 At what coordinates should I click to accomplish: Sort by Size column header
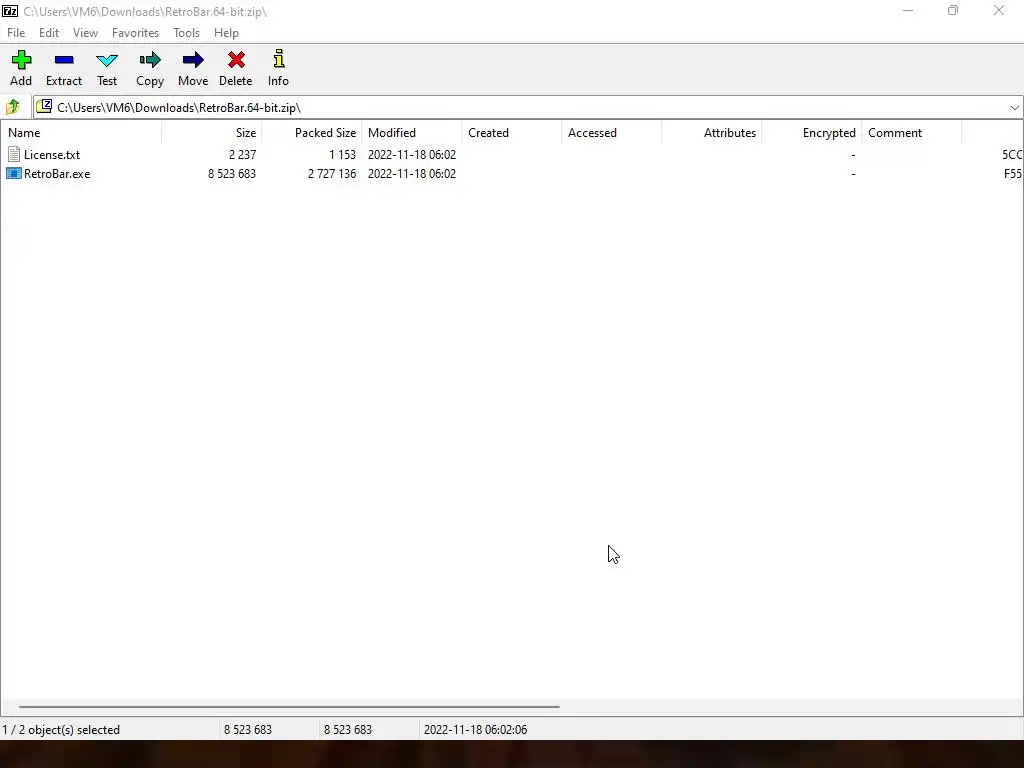pos(212,133)
